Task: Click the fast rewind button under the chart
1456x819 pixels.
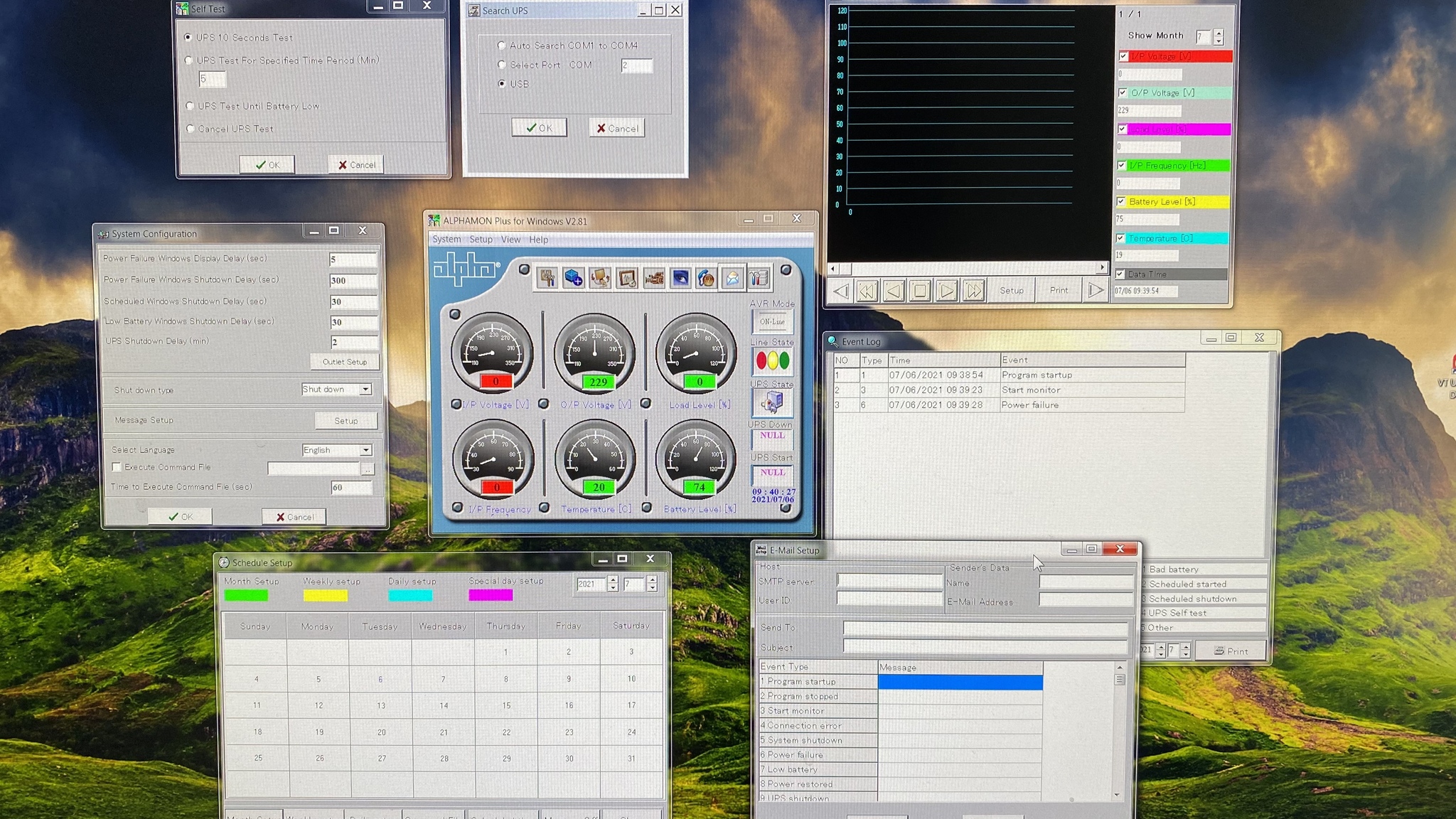Action: coord(867,291)
